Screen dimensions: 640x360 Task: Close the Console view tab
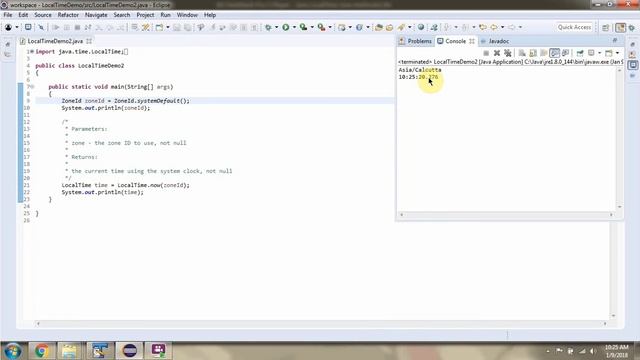[472, 41]
